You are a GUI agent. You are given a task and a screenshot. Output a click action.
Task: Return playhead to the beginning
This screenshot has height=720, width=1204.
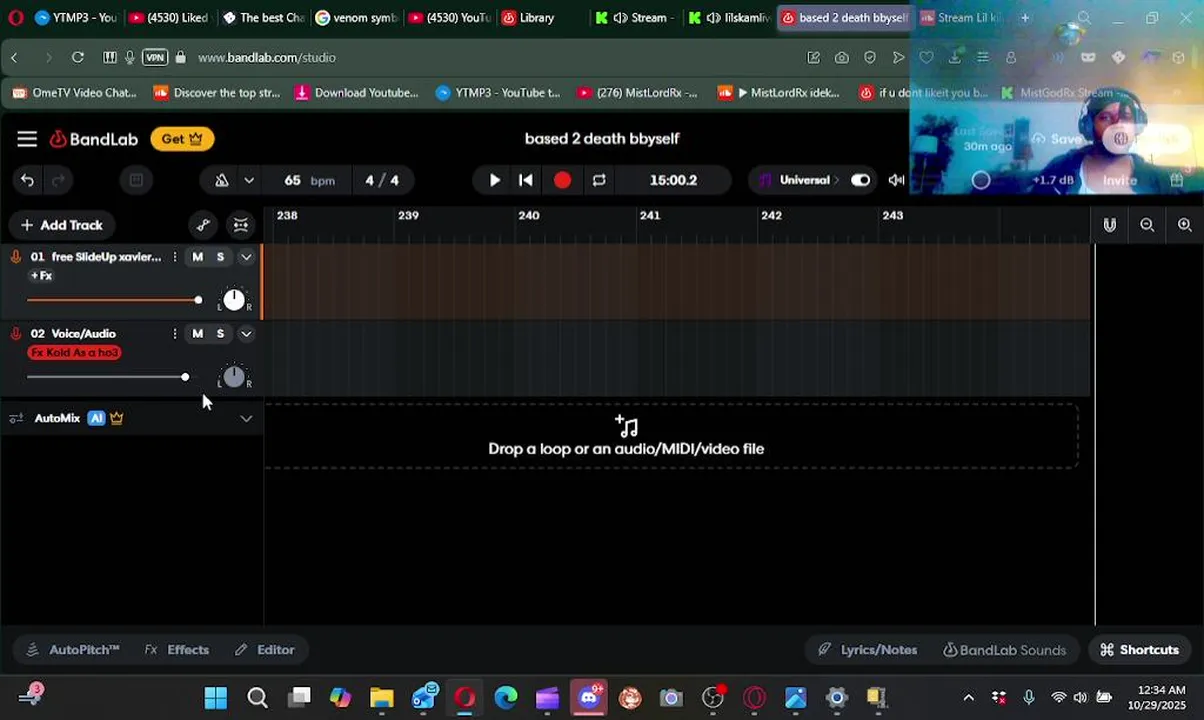(526, 180)
